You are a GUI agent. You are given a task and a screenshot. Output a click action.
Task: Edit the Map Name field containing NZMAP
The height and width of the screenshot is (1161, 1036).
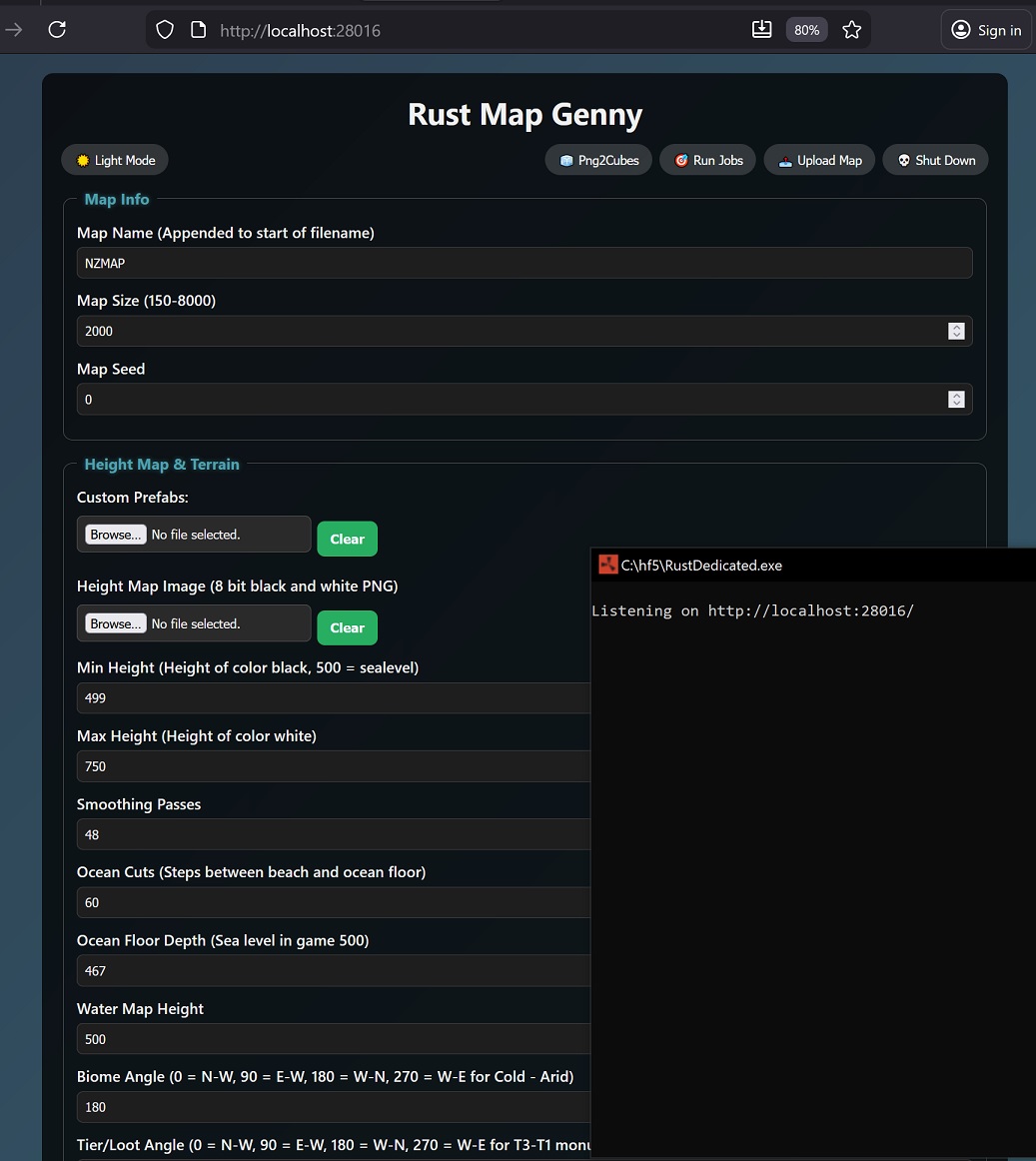(524, 263)
